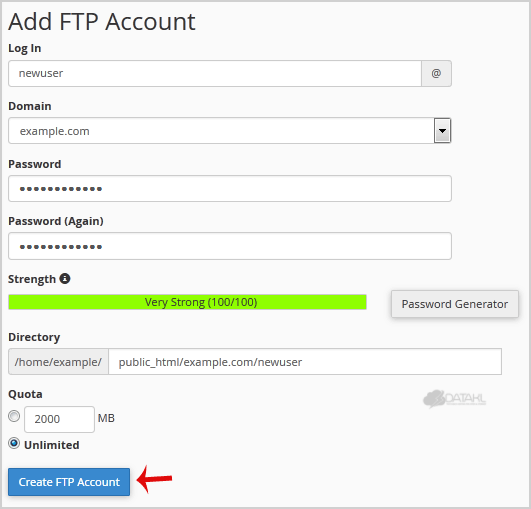Image resolution: width=531 pixels, height=509 pixels.
Task: Click into the Password (Again) field
Action: [230, 246]
